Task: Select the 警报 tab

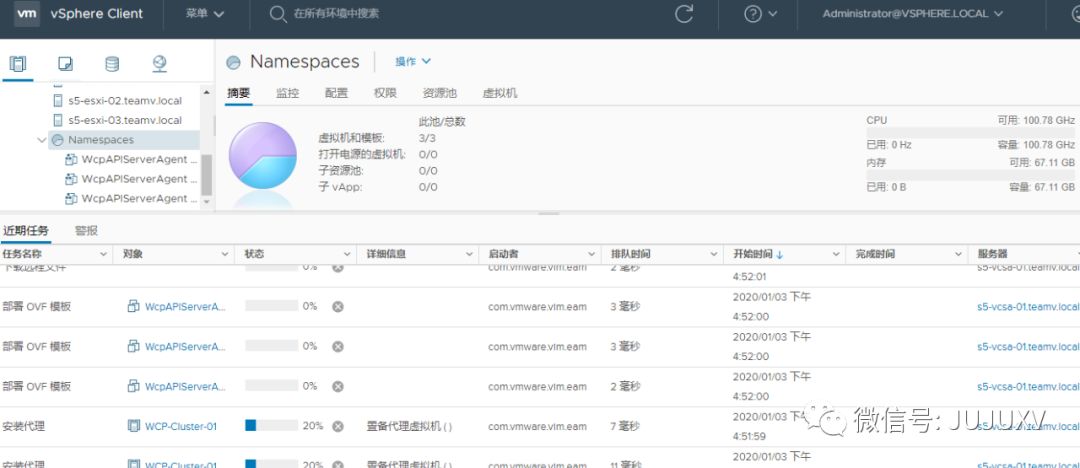Action: tap(86, 231)
